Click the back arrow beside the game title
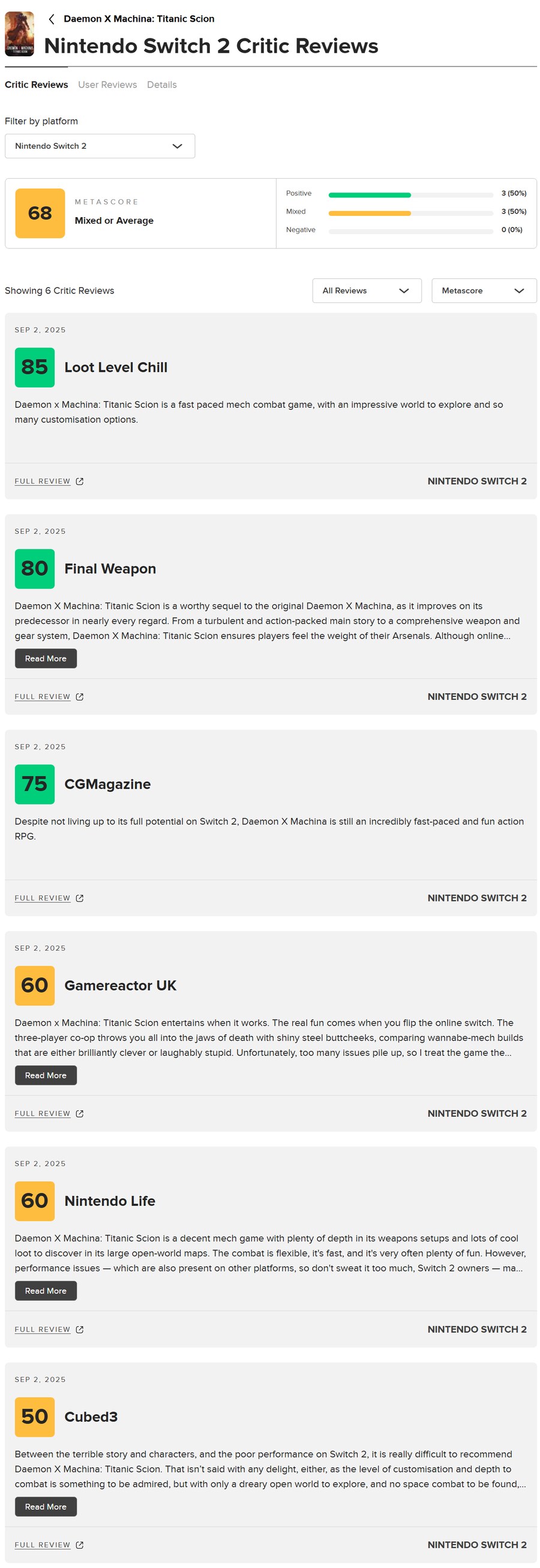Viewport: 540px width, 1568px height. (52, 19)
